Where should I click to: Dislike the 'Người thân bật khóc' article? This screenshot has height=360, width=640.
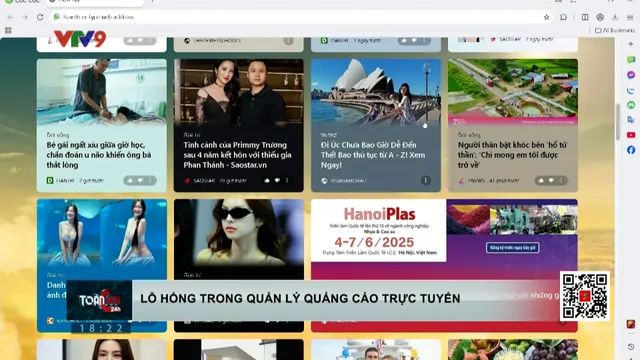tap(551, 180)
